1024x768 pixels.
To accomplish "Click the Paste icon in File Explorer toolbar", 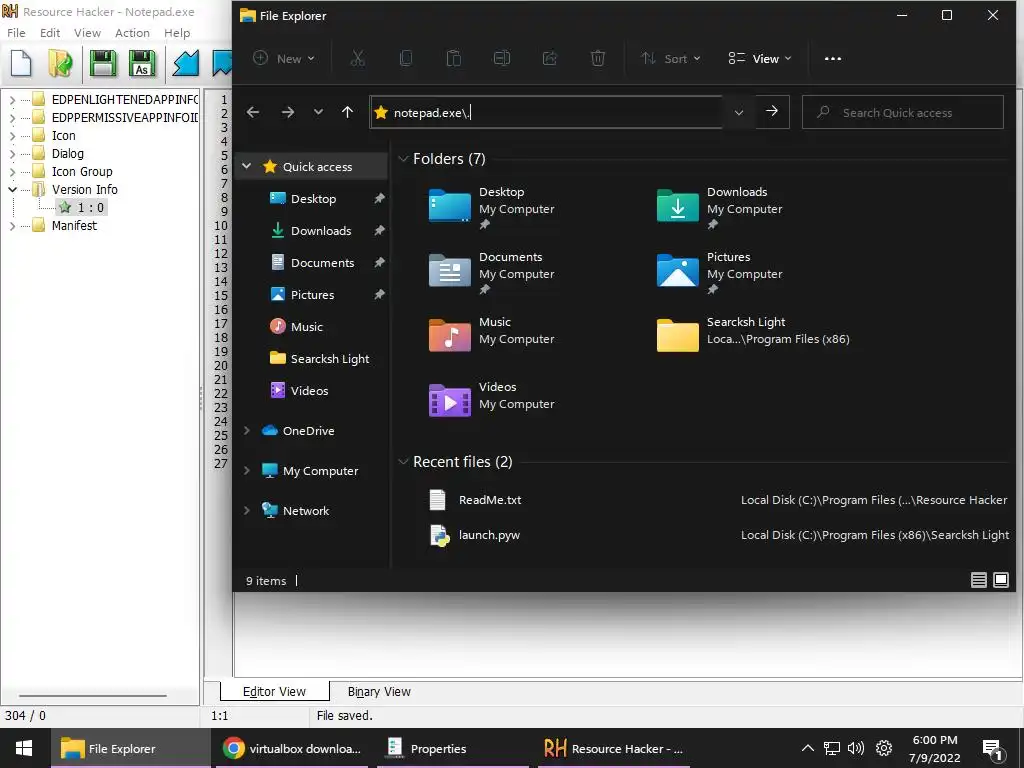I will click(453, 58).
